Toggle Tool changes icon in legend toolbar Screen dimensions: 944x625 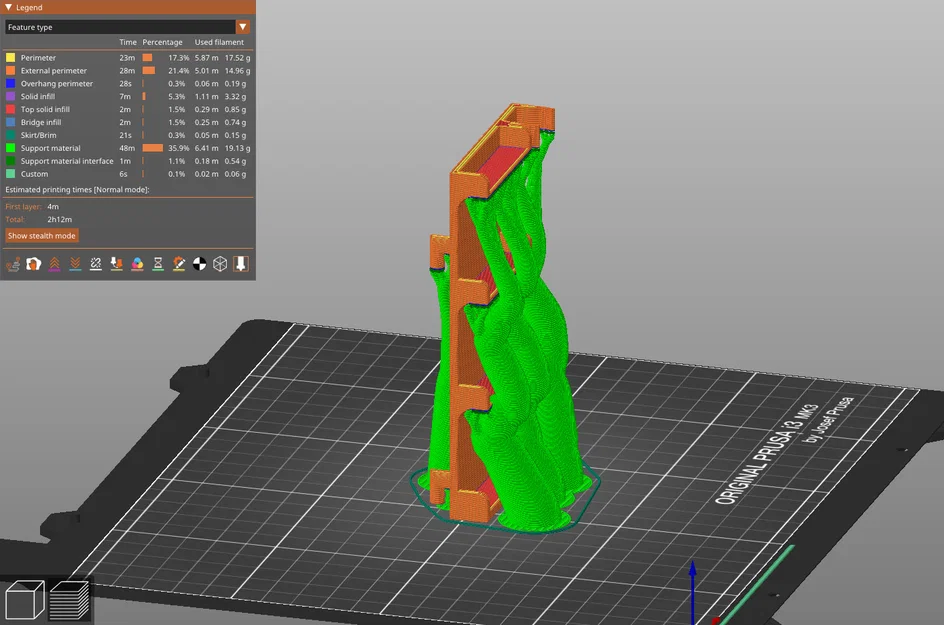[117, 264]
